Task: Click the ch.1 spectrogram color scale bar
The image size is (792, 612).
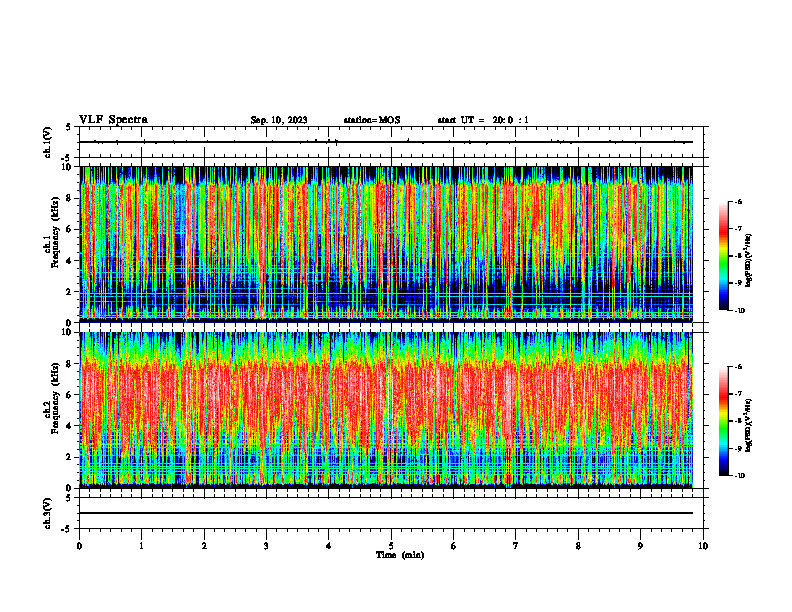Action: tap(723, 256)
